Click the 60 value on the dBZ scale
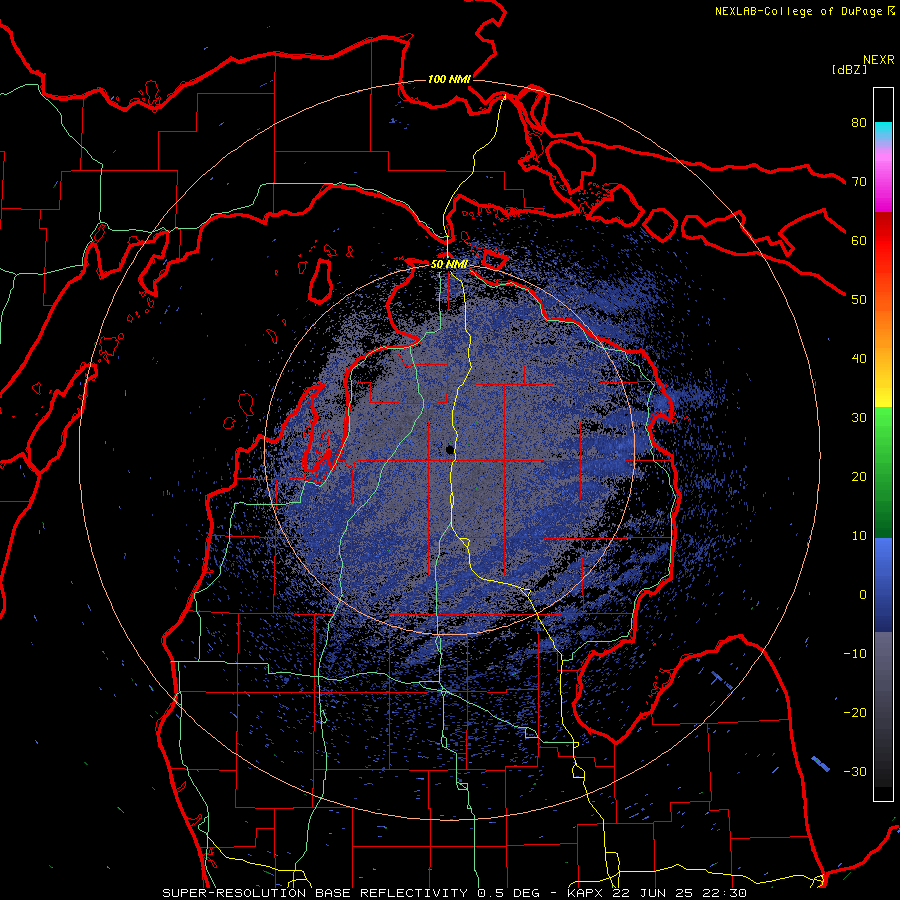Image resolution: width=900 pixels, height=900 pixels. (859, 240)
